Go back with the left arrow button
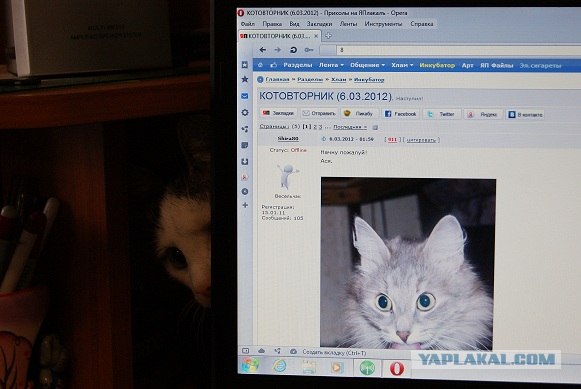The width and height of the screenshot is (581, 389). click(x=263, y=50)
